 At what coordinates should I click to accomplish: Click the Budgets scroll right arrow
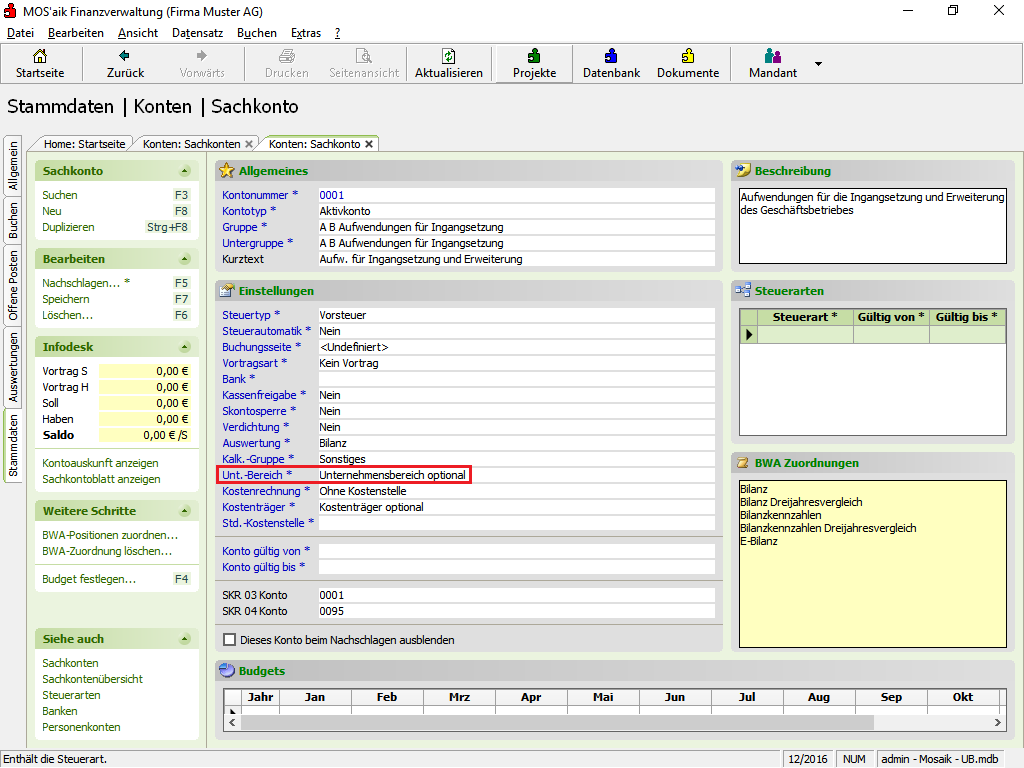tap(997, 722)
